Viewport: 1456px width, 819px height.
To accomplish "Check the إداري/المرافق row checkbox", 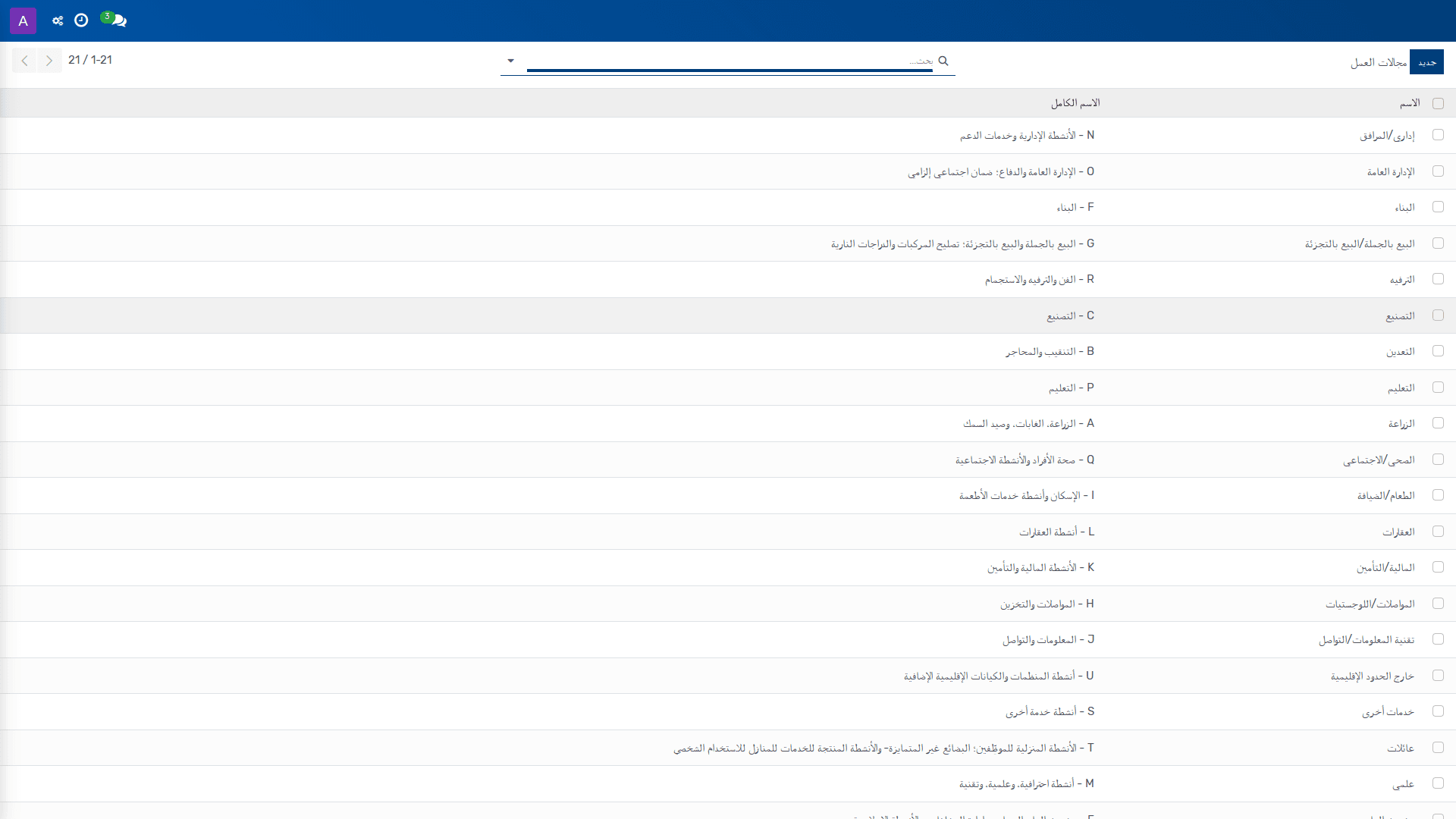I will click(1438, 135).
